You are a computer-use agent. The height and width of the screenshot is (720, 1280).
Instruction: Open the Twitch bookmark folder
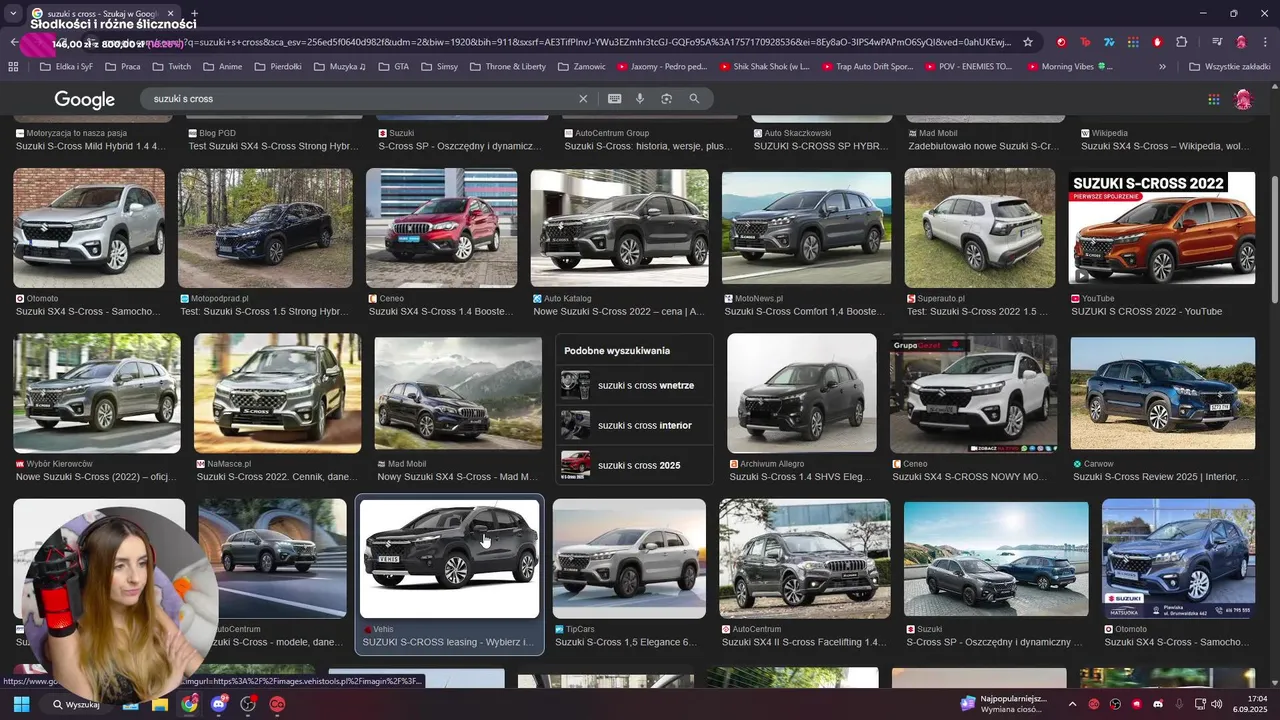pos(170,67)
